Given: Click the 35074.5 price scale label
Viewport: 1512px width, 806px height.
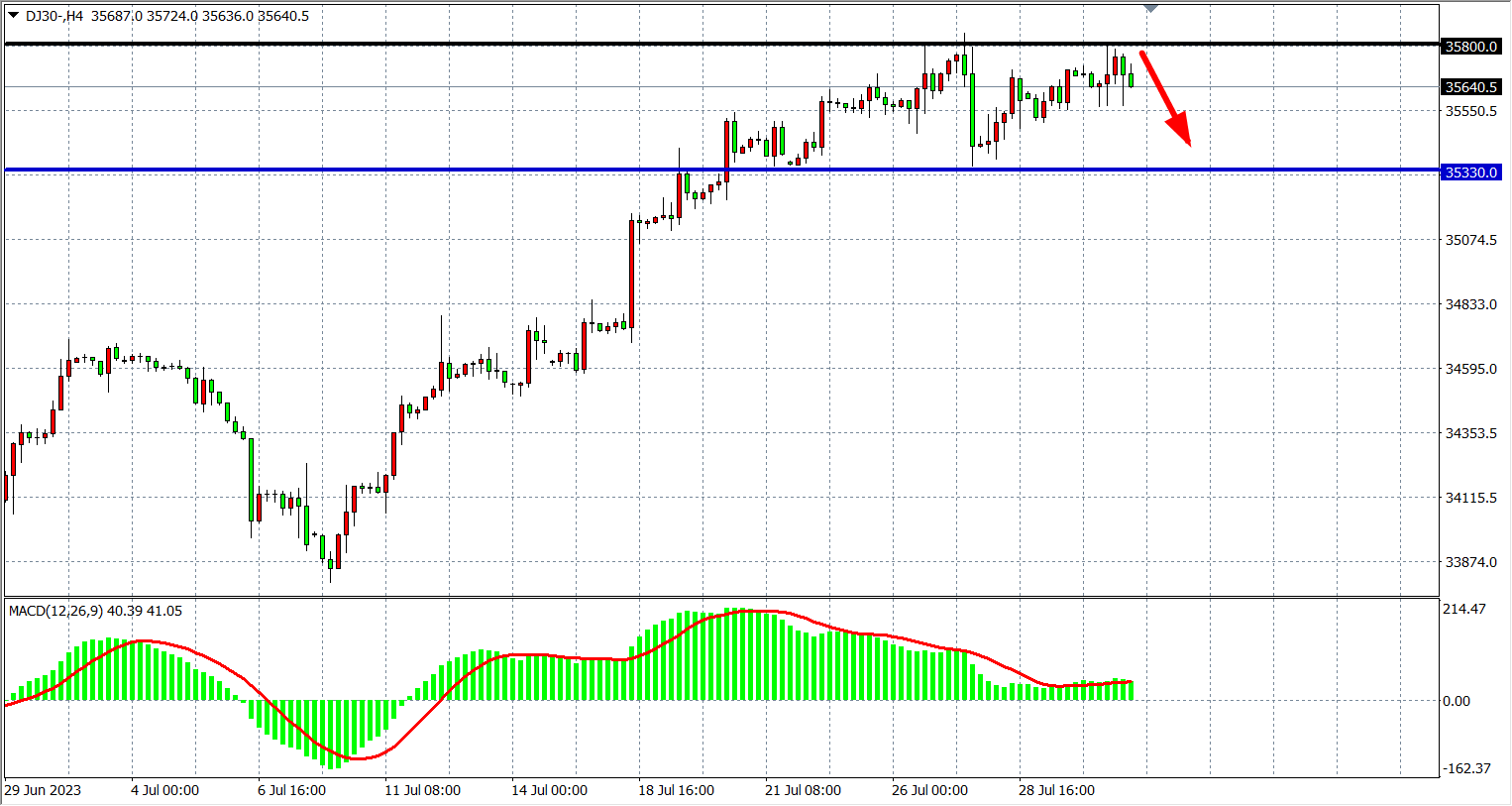Looking at the screenshot, I should (x=1470, y=240).
